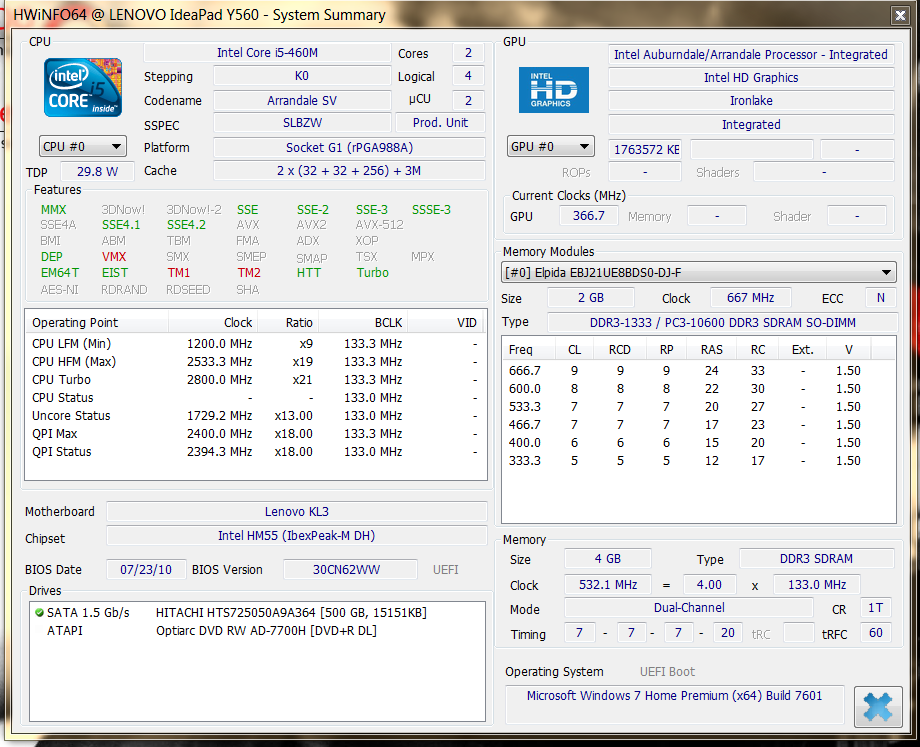
Task: Click the Logical processor count value
Action: click(468, 76)
